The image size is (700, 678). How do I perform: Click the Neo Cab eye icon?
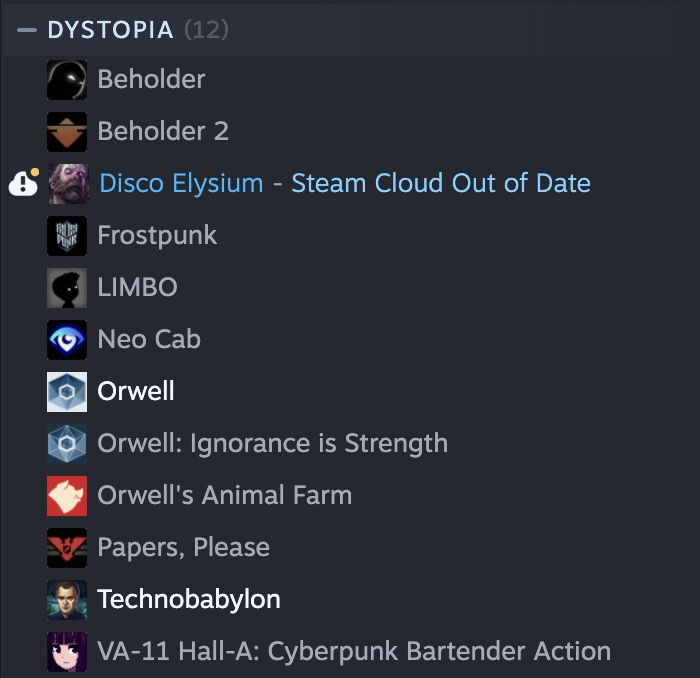click(x=67, y=340)
